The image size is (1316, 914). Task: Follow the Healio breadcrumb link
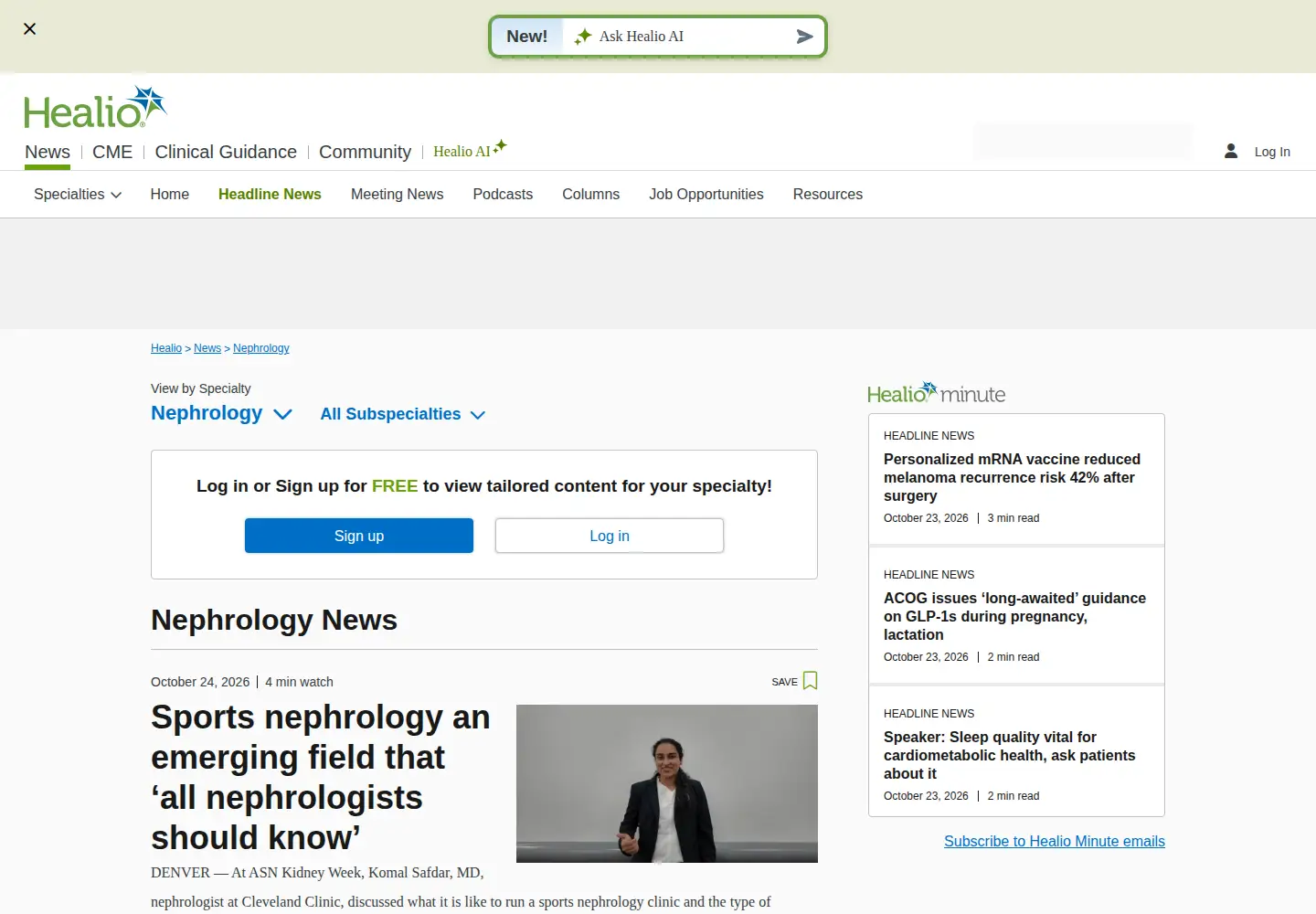tap(166, 348)
